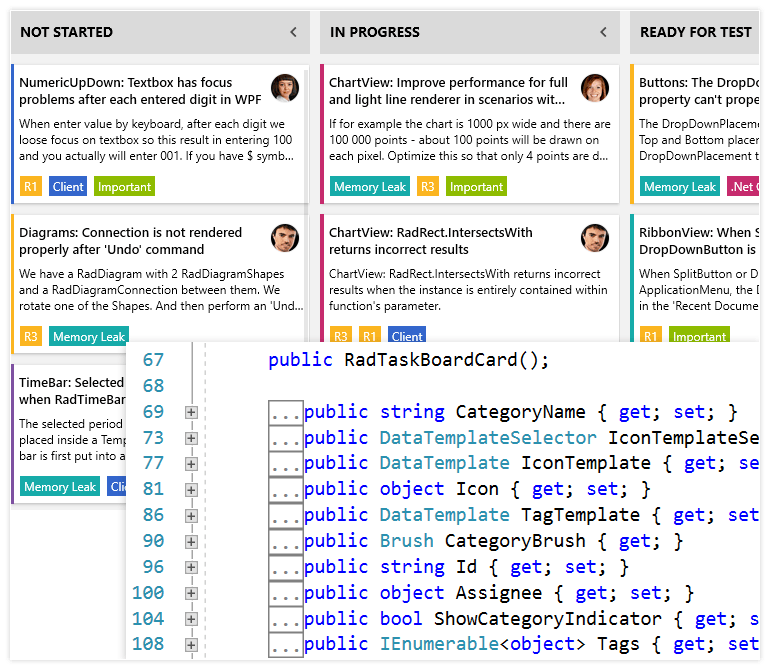Select the NOT STARTED column header

point(160,32)
